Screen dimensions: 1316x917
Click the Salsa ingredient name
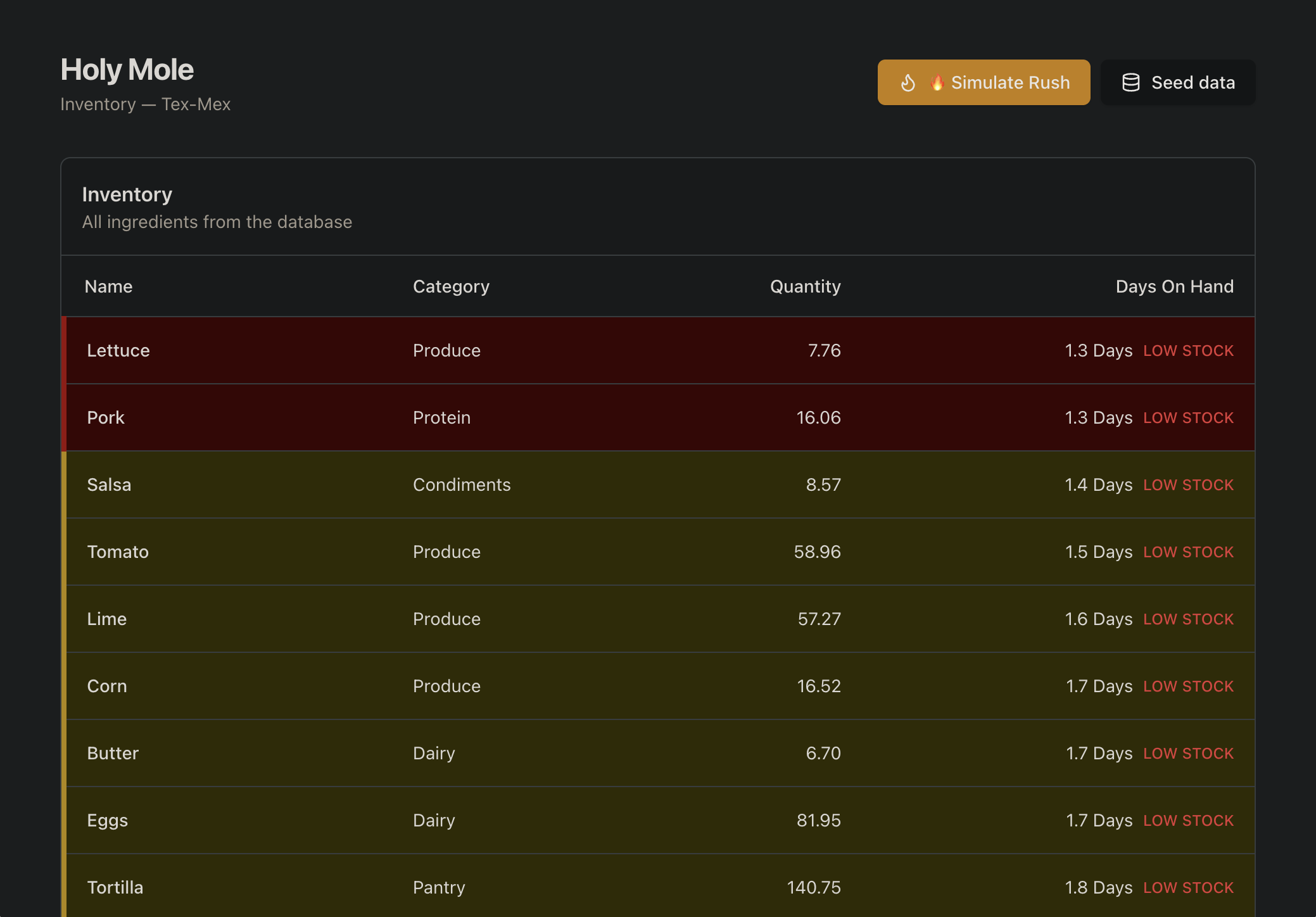109,485
